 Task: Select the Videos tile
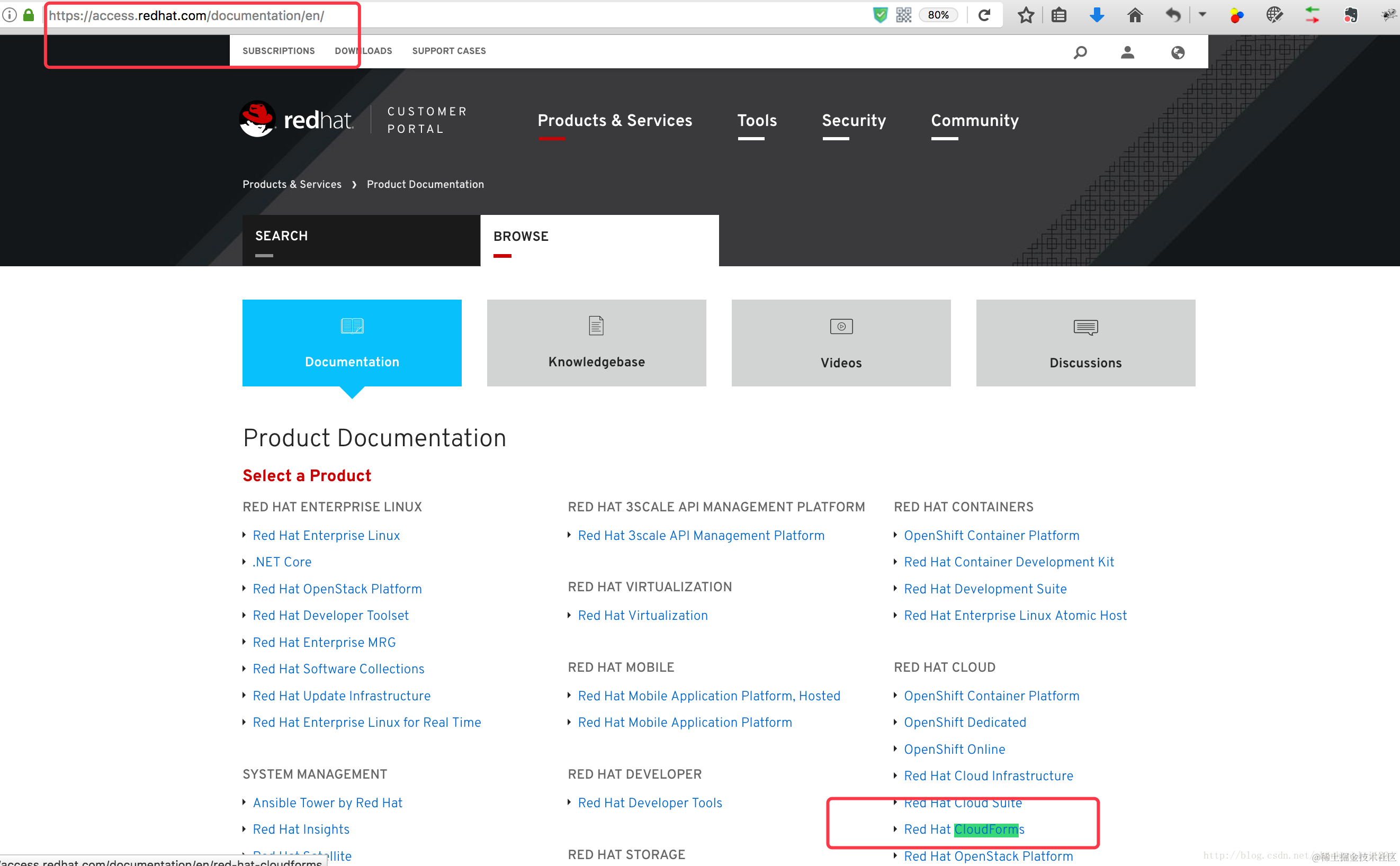[x=840, y=343]
